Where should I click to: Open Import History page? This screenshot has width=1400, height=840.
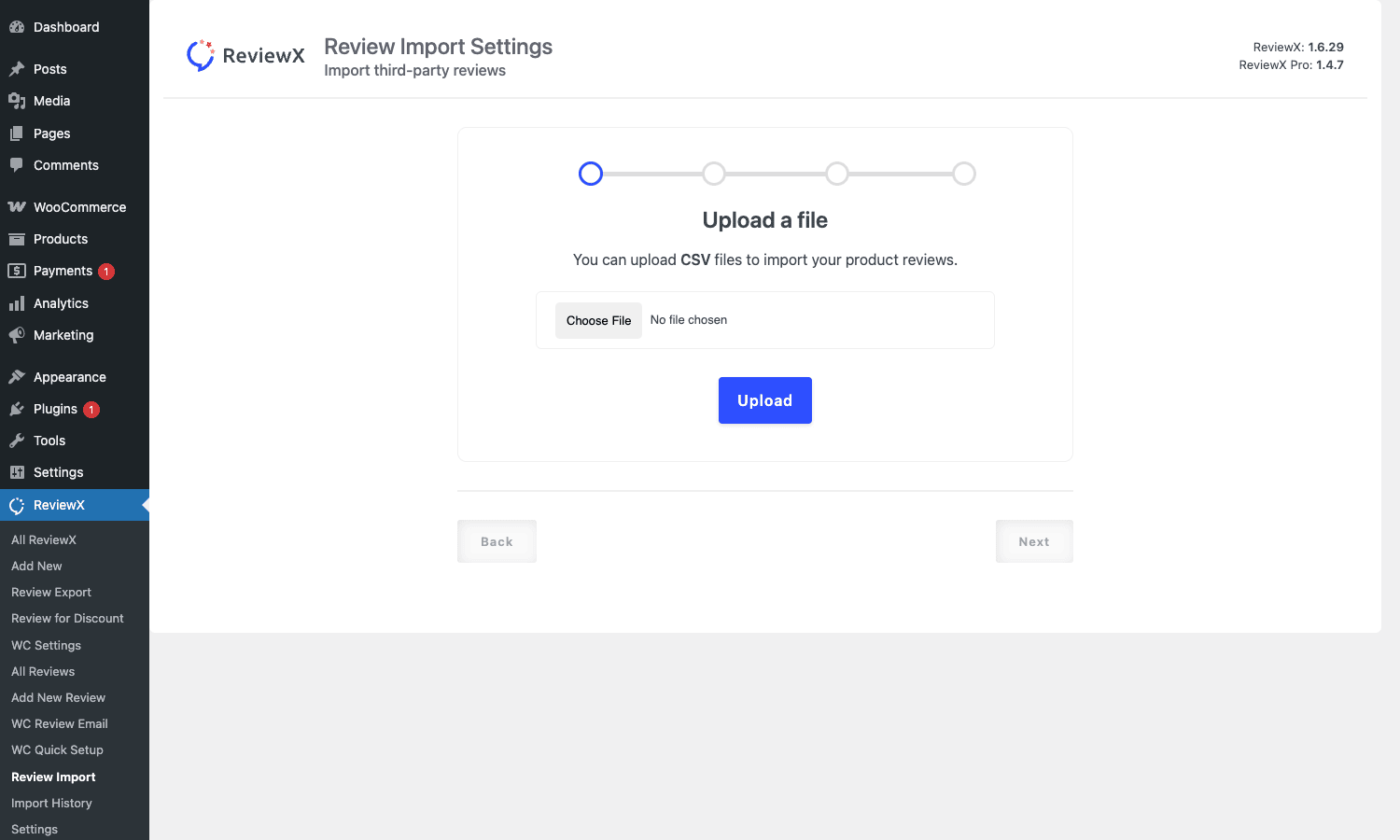[x=51, y=803]
